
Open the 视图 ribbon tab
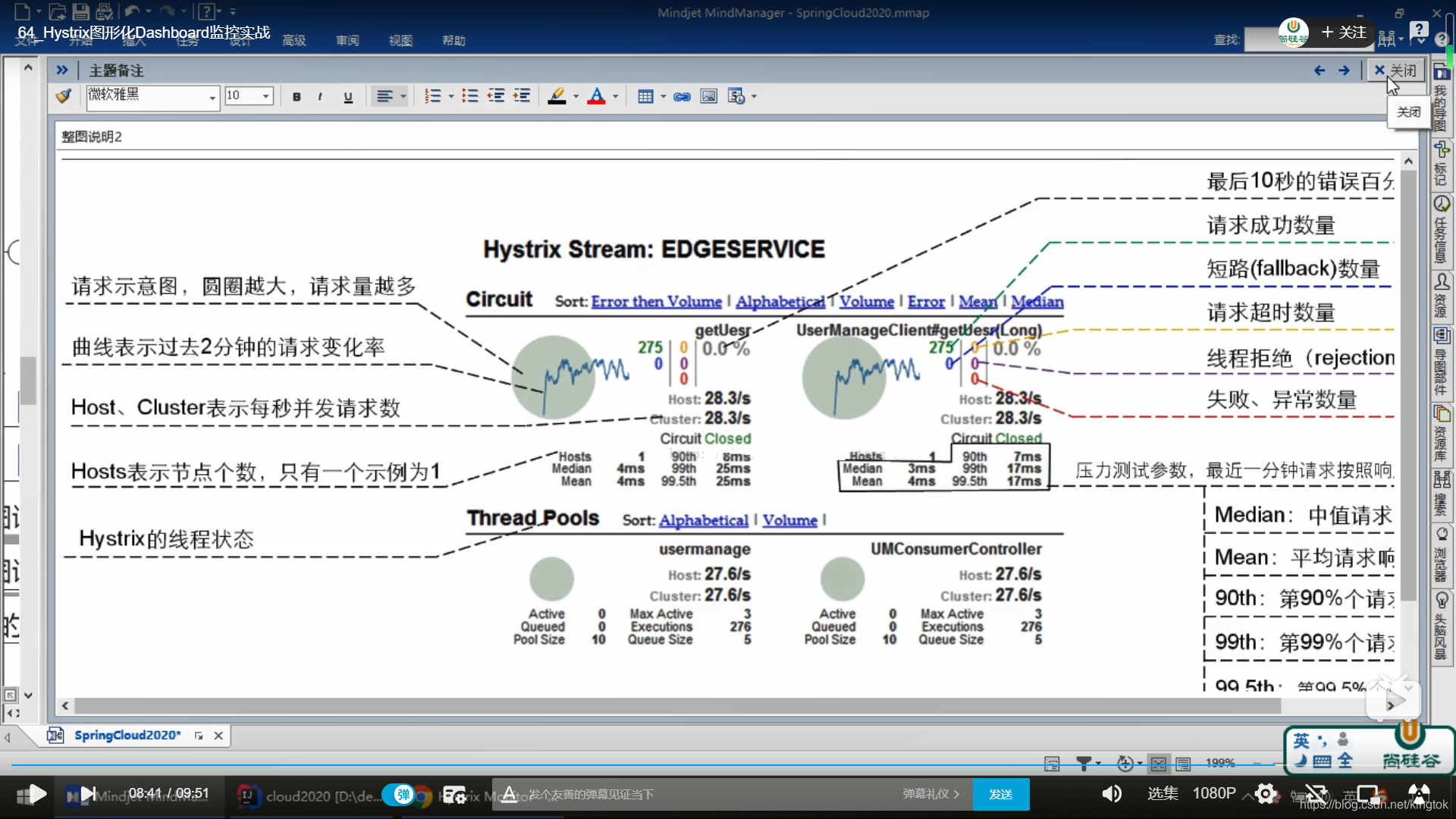pos(400,40)
